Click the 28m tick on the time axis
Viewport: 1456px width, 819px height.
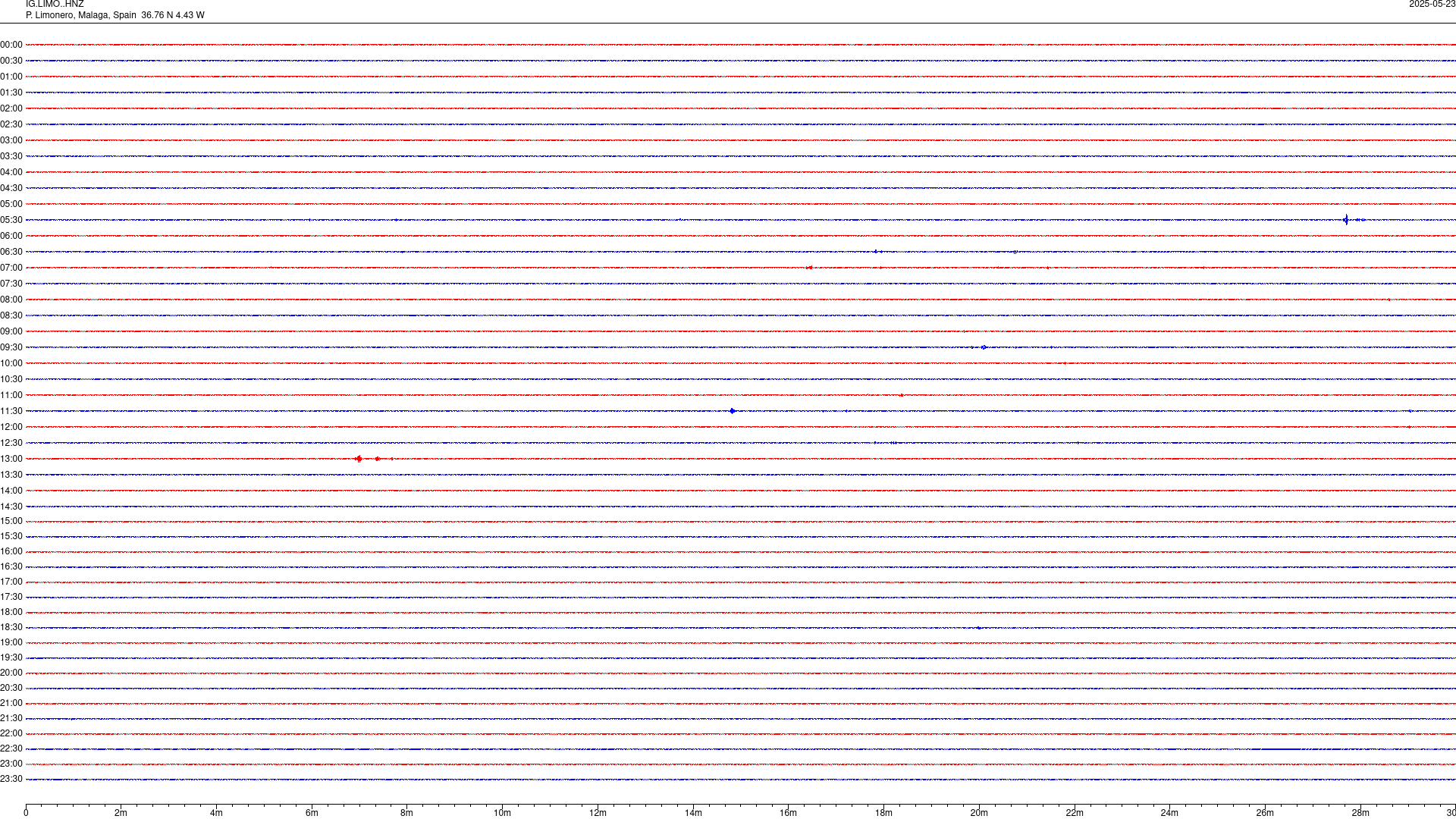pyautogui.click(x=1360, y=813)
